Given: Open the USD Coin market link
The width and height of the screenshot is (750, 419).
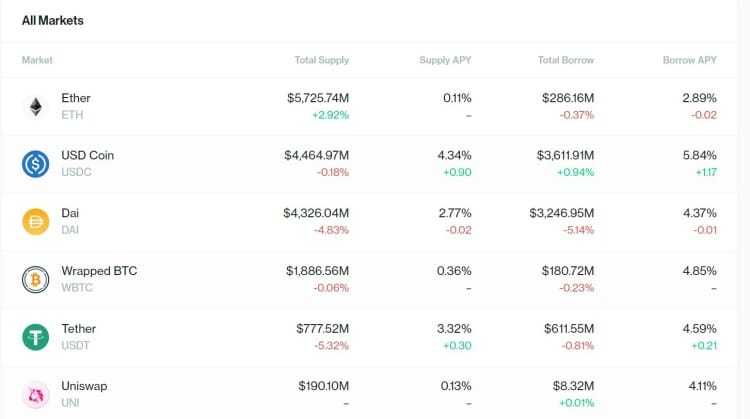Looking at the screenshot, I should click(x=85, y=156).
